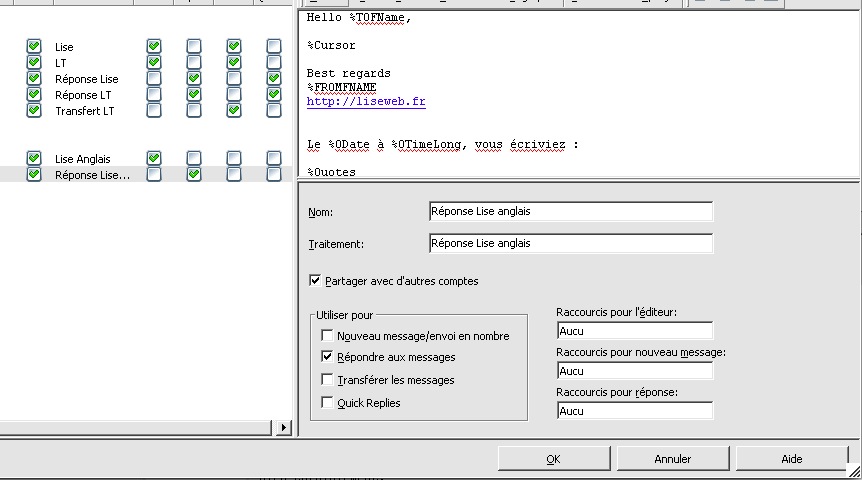Click the green check icon beside Lise
This screenshot has height=480, width=862.
(x=34, y=47)
